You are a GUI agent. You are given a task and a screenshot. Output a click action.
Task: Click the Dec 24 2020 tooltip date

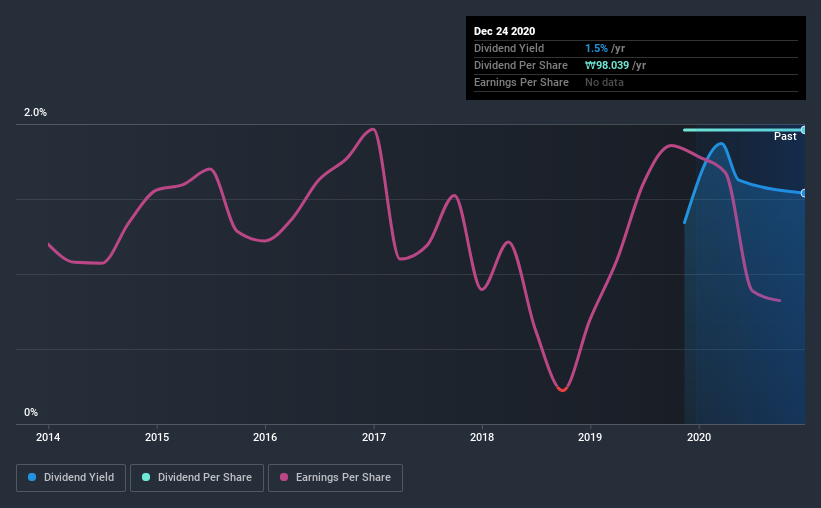click(504, 31)
